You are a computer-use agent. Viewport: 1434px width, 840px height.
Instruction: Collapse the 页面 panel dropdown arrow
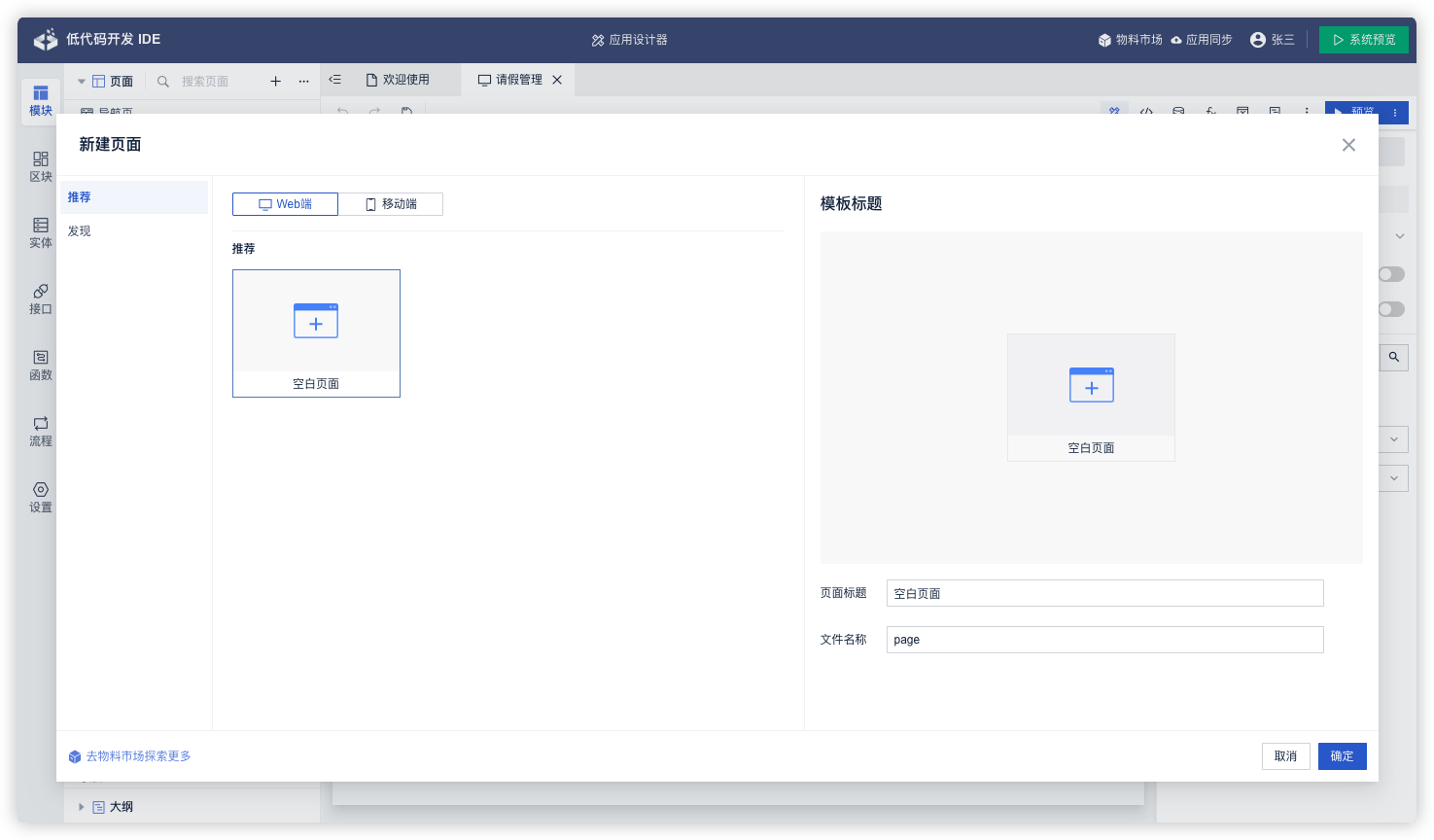point(82,82)
